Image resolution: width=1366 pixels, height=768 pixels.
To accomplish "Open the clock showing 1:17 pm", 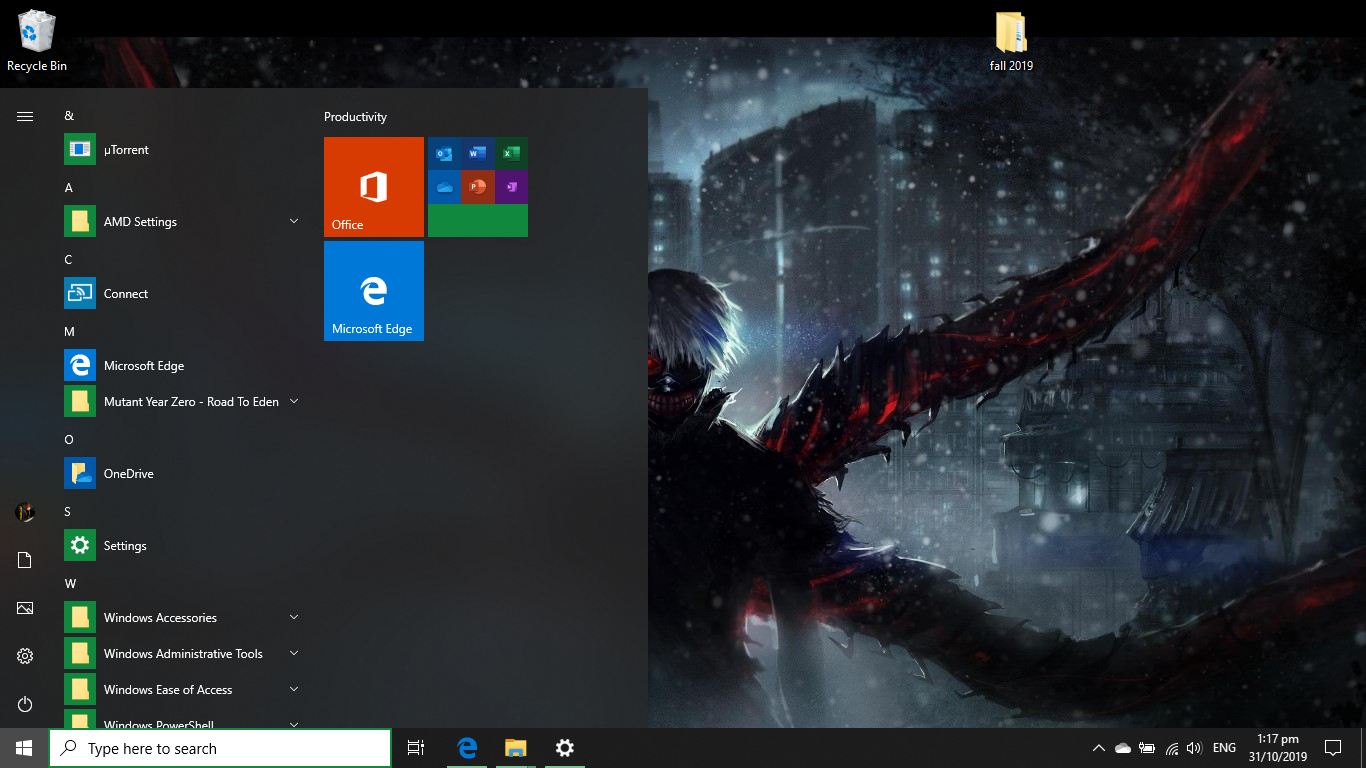I will coord(1278,748).
